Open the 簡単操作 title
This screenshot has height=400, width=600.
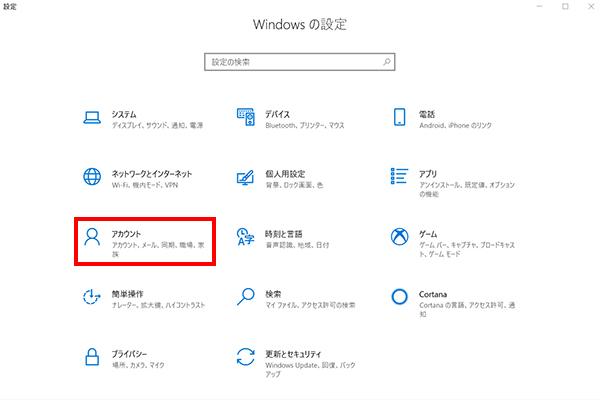click(127, 294)
